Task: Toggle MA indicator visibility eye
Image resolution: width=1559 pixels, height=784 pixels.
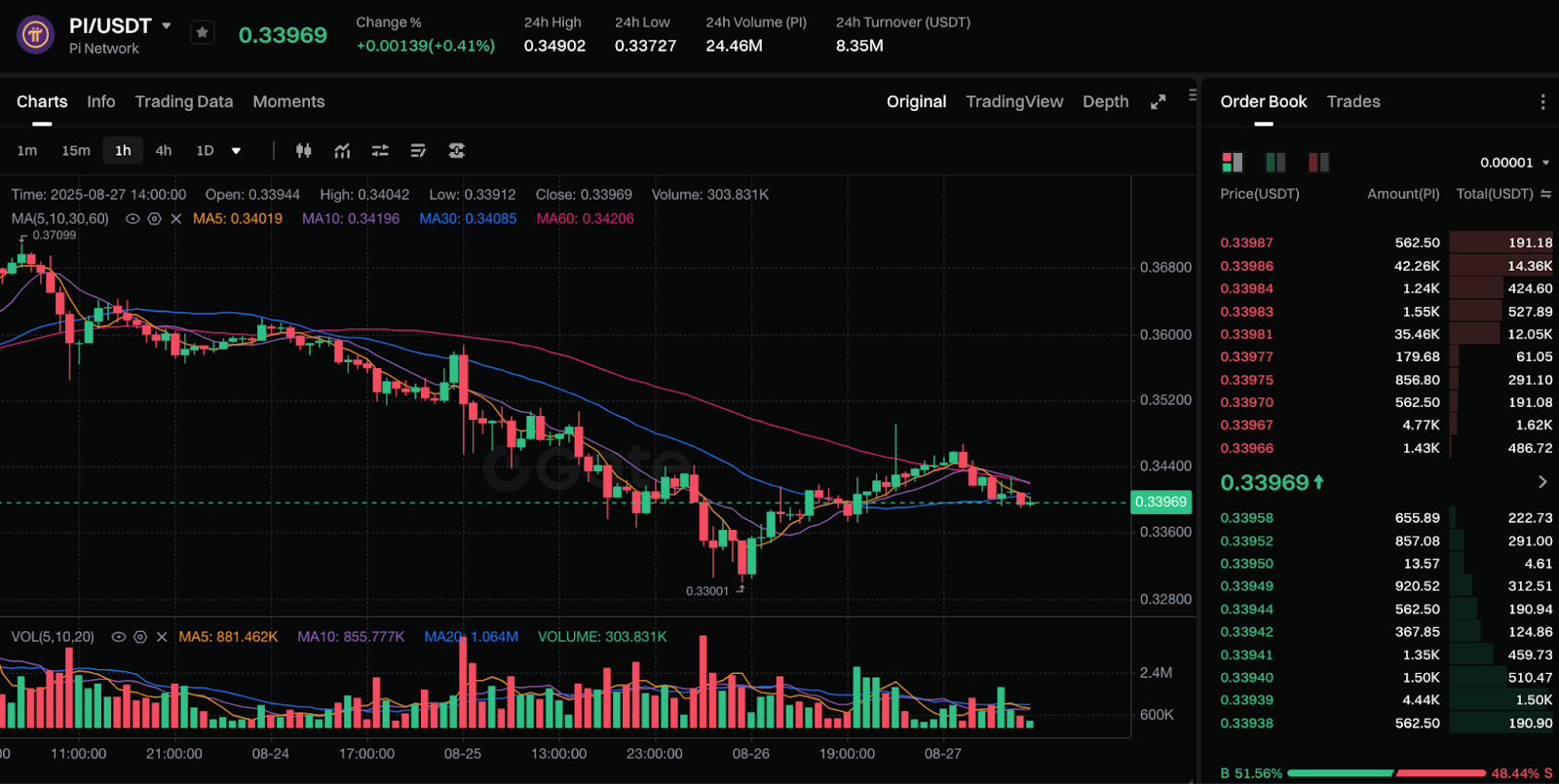Action: click(x=133, y=219)
